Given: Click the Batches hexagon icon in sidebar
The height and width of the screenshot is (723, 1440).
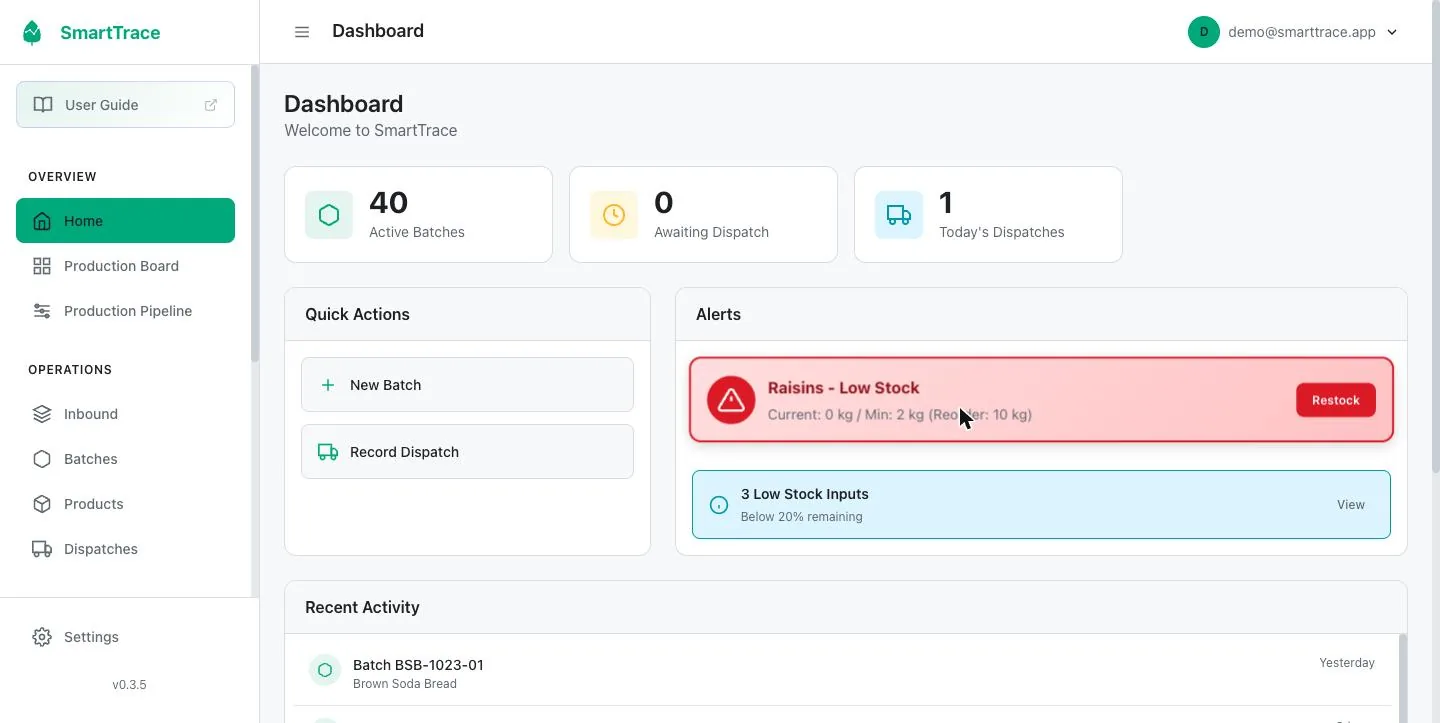Looking at the screenshot, I should [x=42, y=459].
